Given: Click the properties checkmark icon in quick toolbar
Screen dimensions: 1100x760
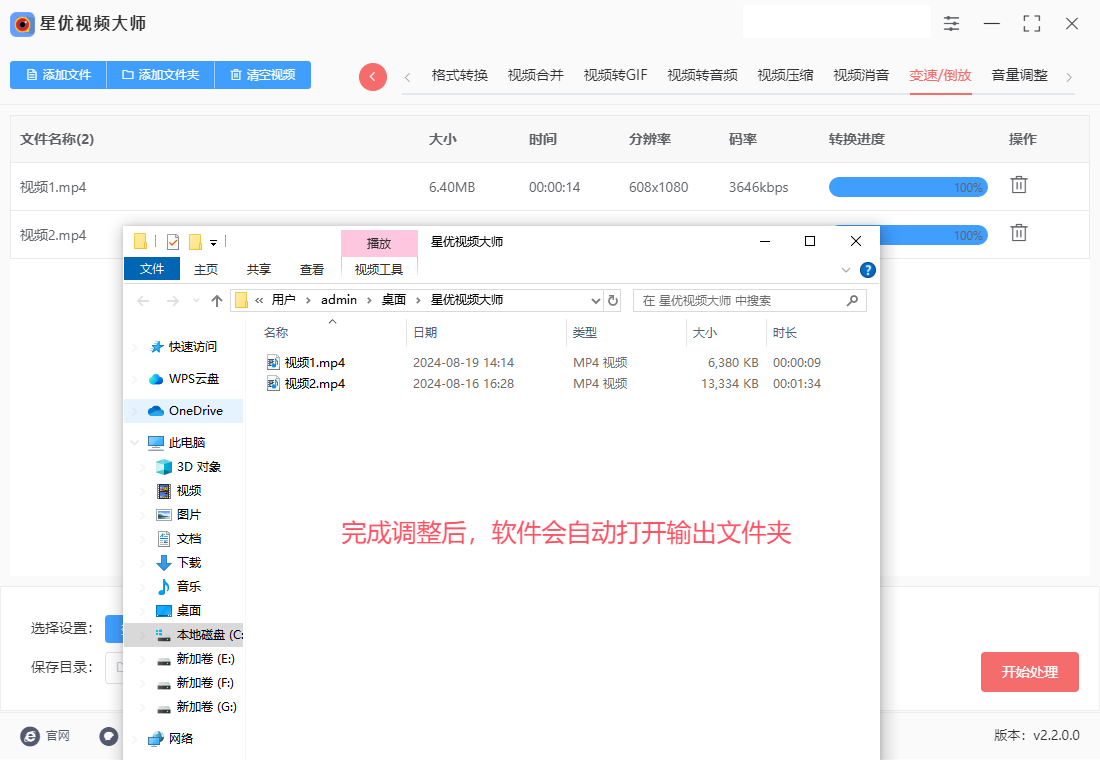Looking at the screenshot, I should click(x=173, y=242).
